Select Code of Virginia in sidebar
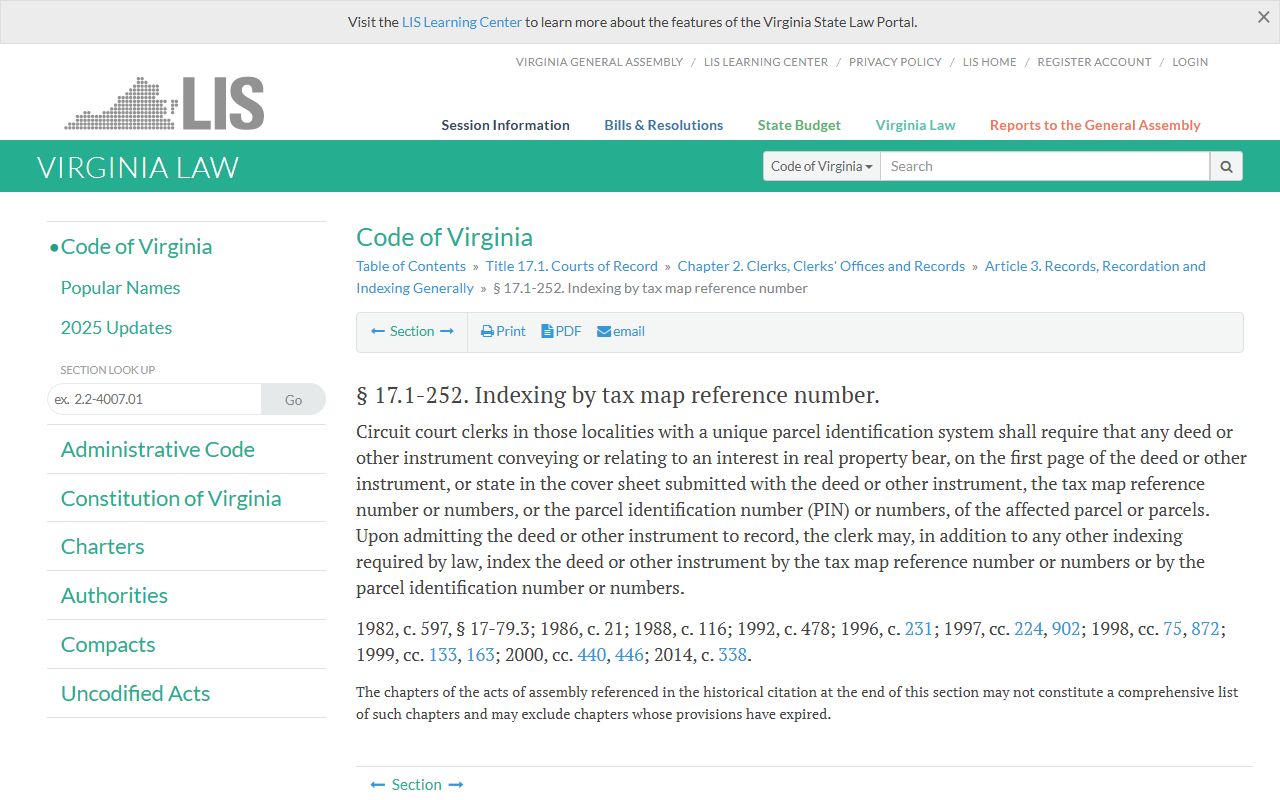The image size is (1280, 800). click(x=136, y=246)
